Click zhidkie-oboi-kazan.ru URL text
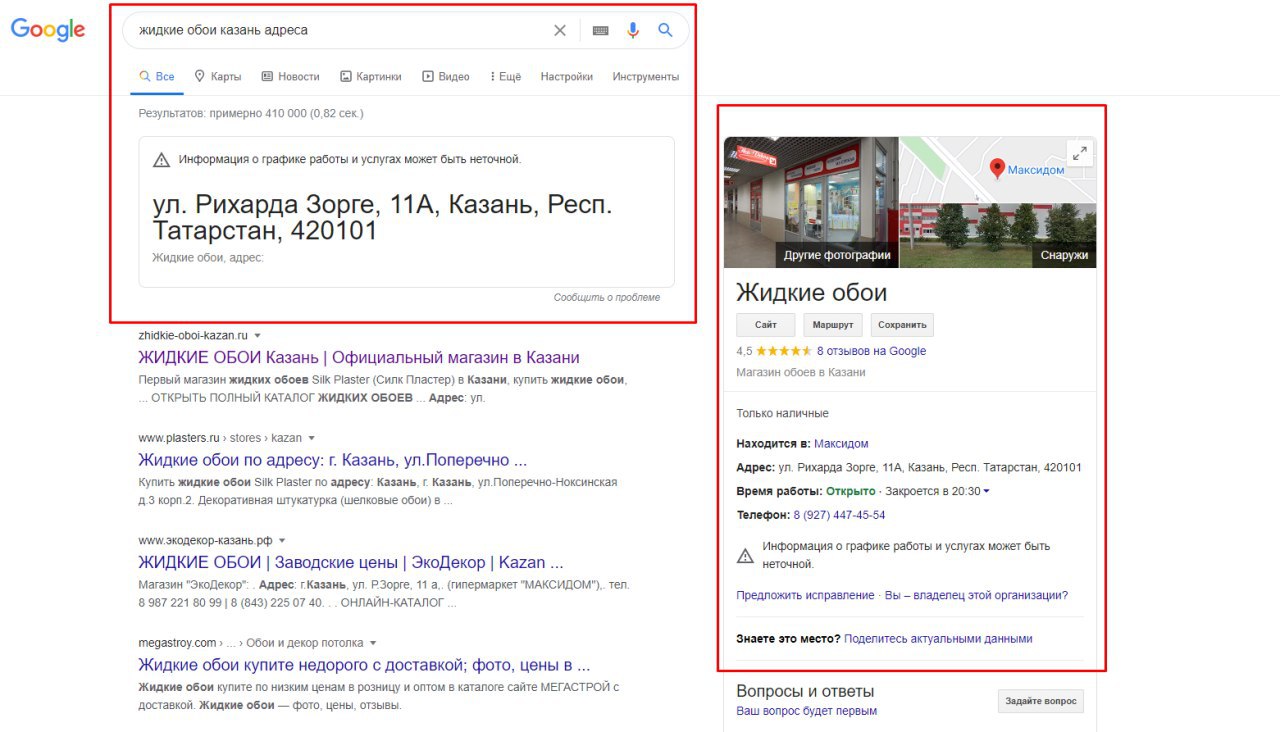Screen dimensions: 1280x732 [193, 336]
